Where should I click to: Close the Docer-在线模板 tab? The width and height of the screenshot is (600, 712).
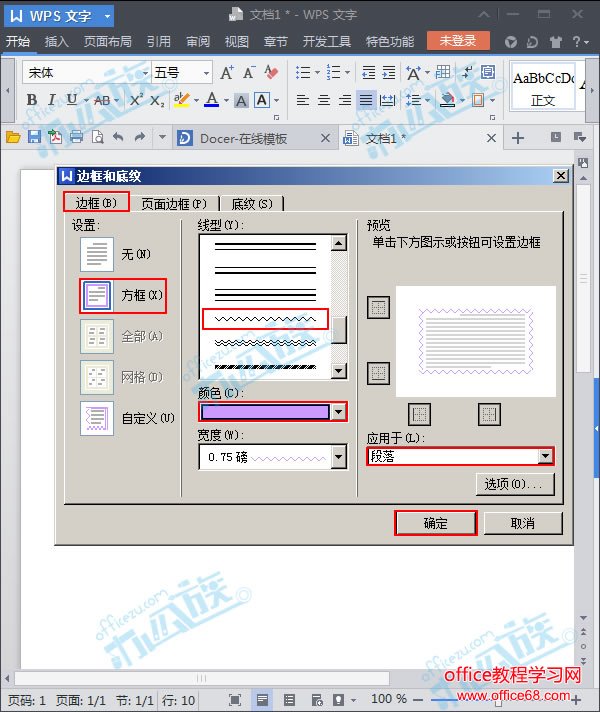coord(325,138)
